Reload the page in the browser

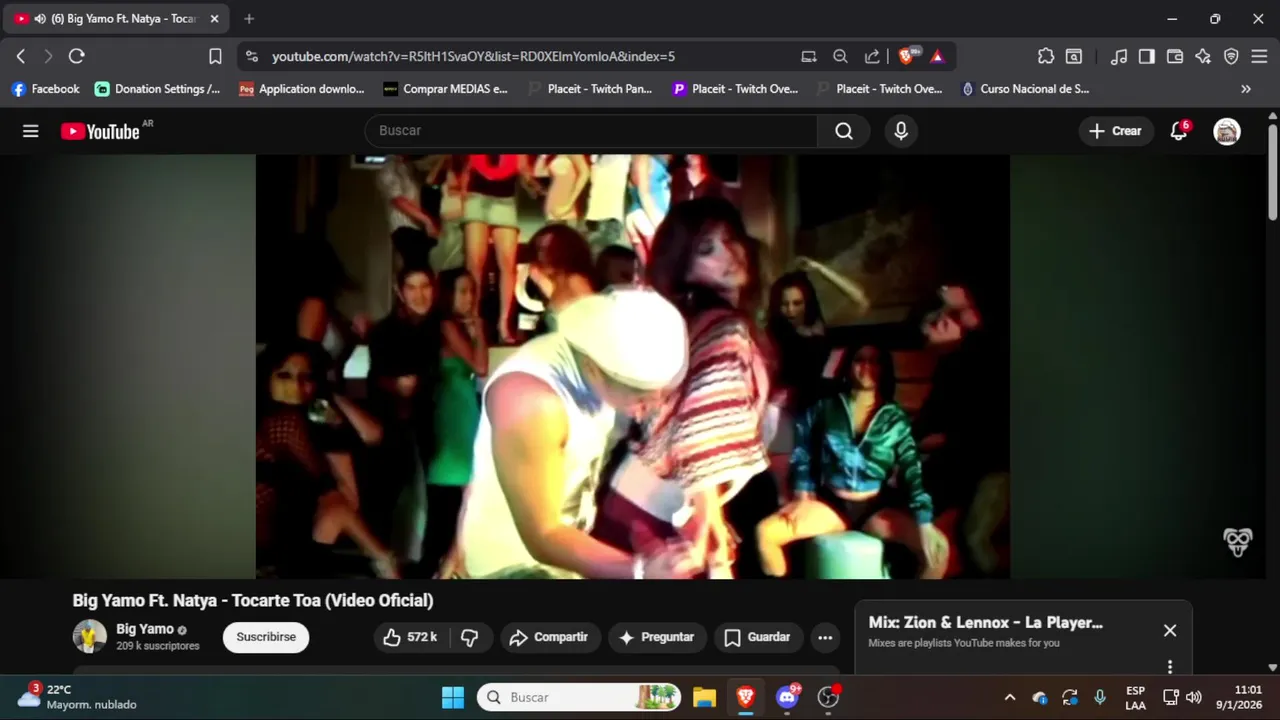(76, 56)
